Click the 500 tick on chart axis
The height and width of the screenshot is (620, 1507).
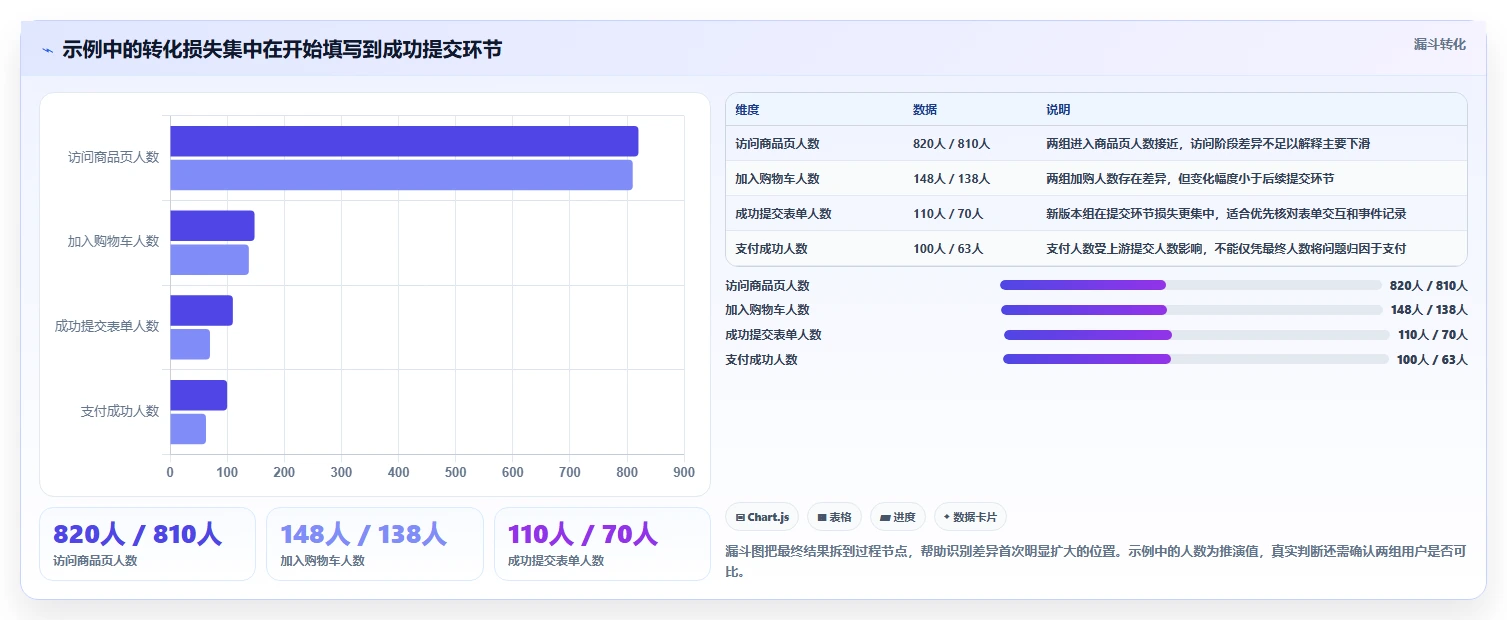(456, 472)
